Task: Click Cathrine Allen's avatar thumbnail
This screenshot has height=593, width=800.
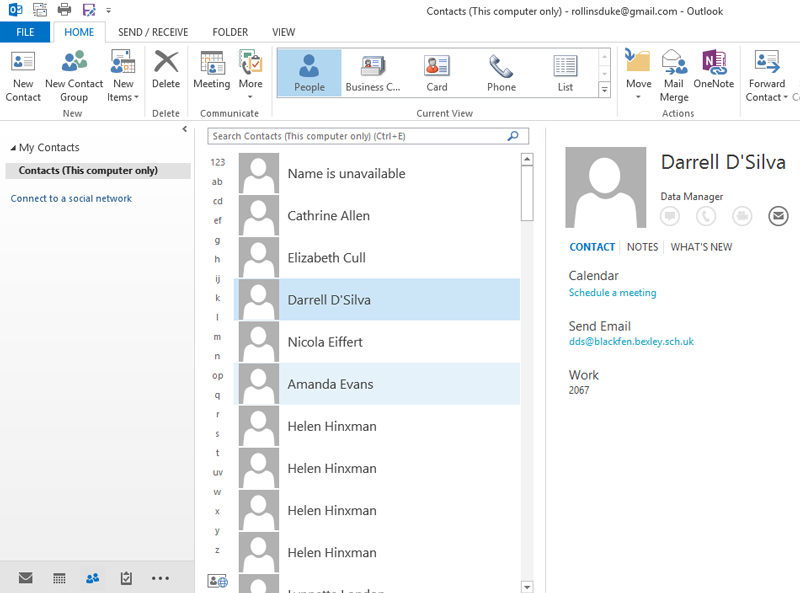Action: [x=259, y=216]
